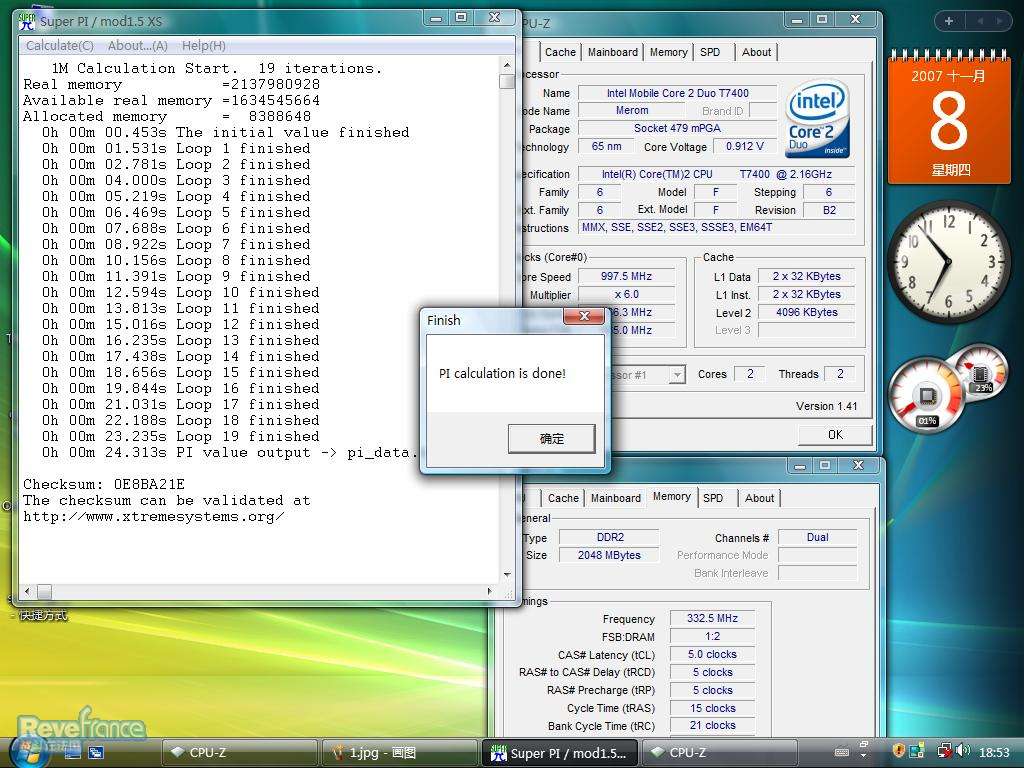
Task: Click OK button in the CPU-Z window
Action: [x=835, y=434]
